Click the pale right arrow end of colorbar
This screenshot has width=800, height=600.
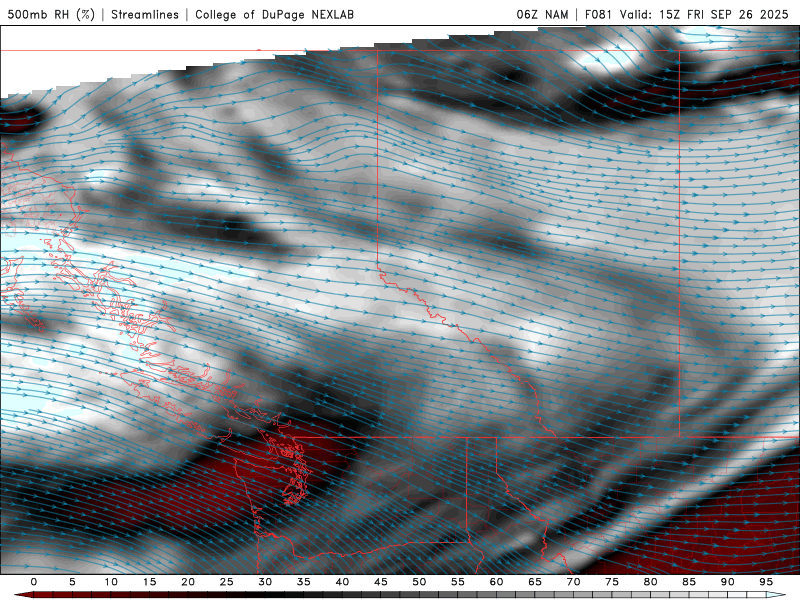(777, 595)
